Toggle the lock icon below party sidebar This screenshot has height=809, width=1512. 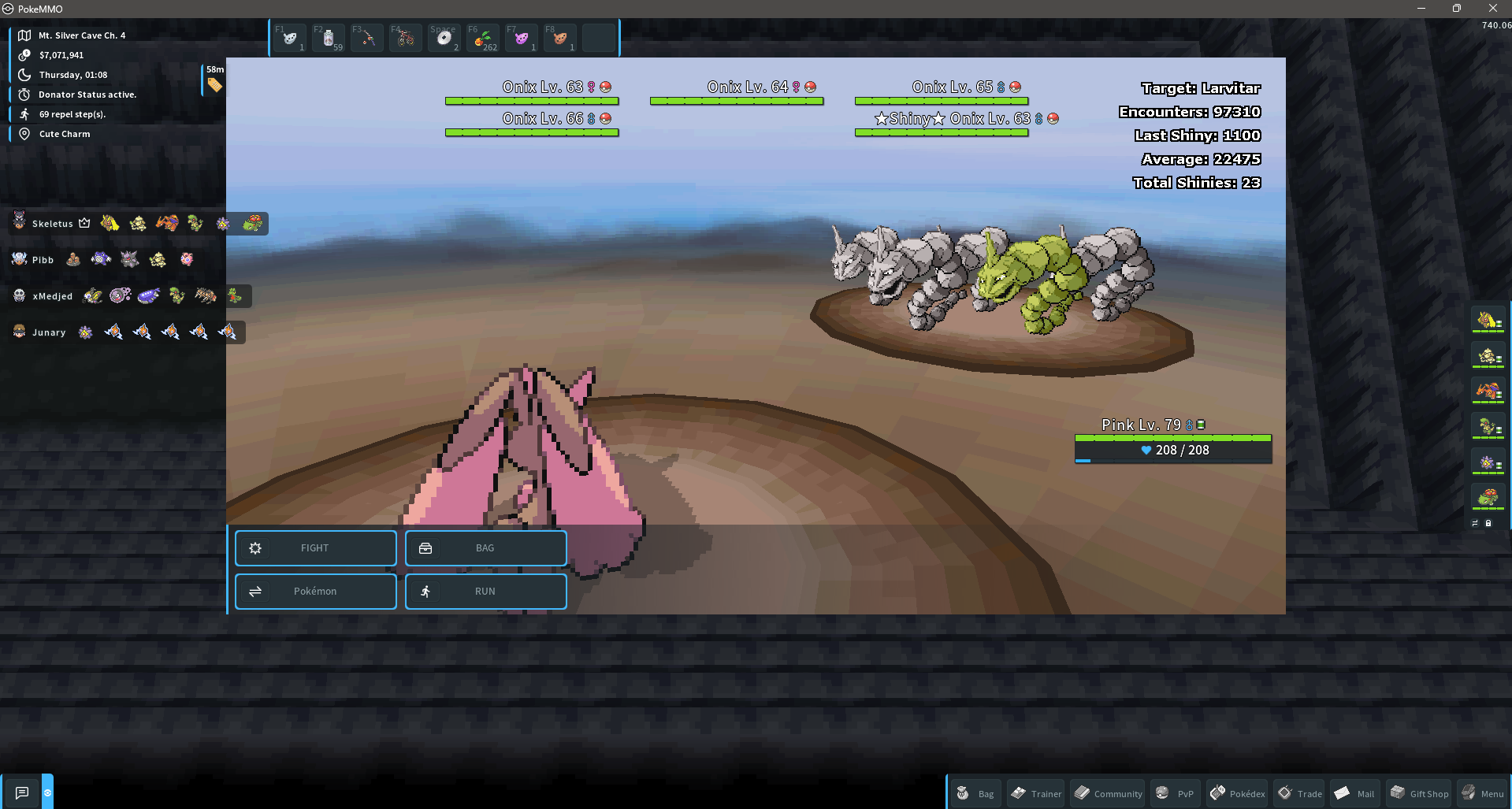[x=1488, y=523]
